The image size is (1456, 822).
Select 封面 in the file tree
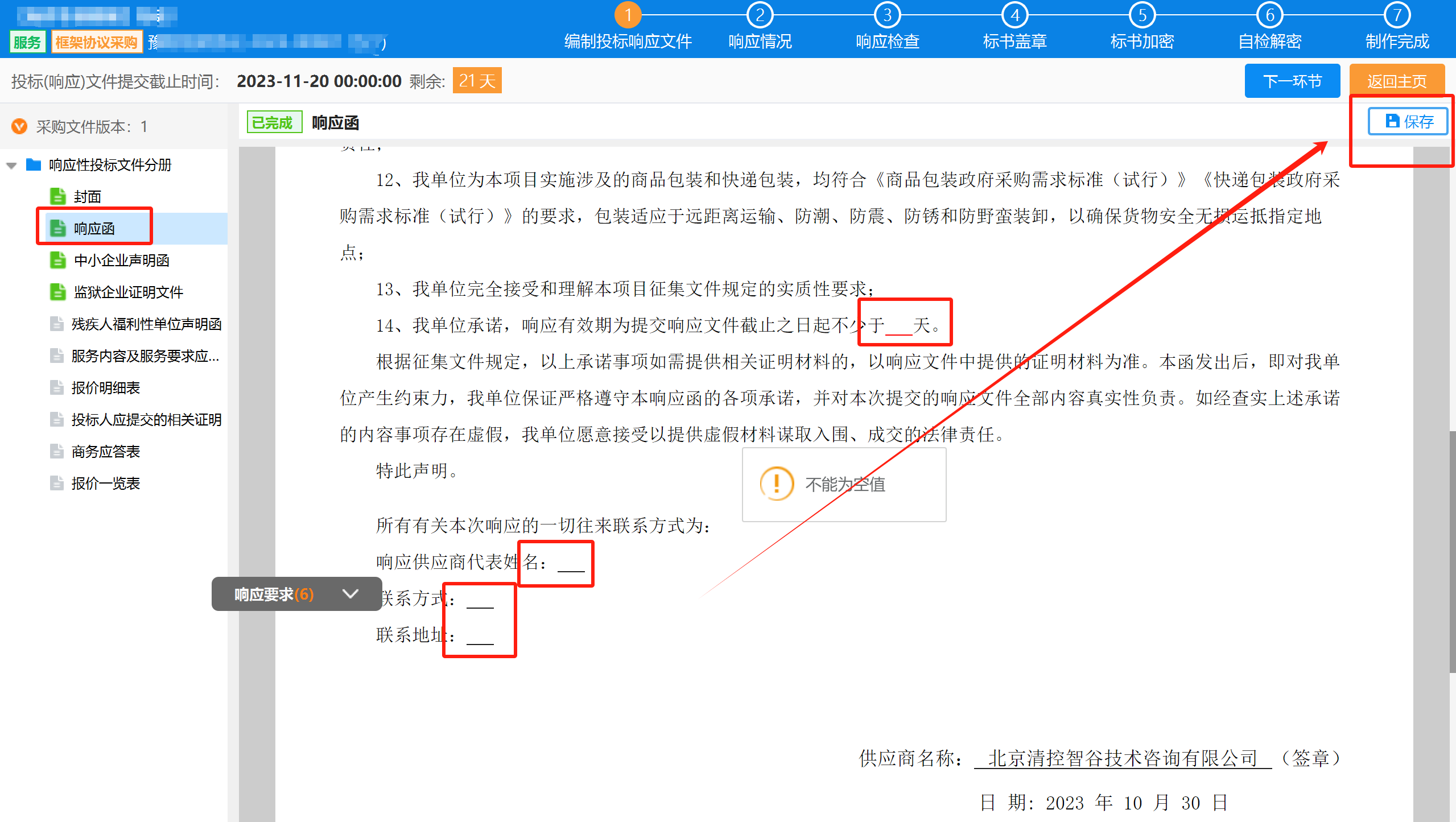(x=88, y=197)
